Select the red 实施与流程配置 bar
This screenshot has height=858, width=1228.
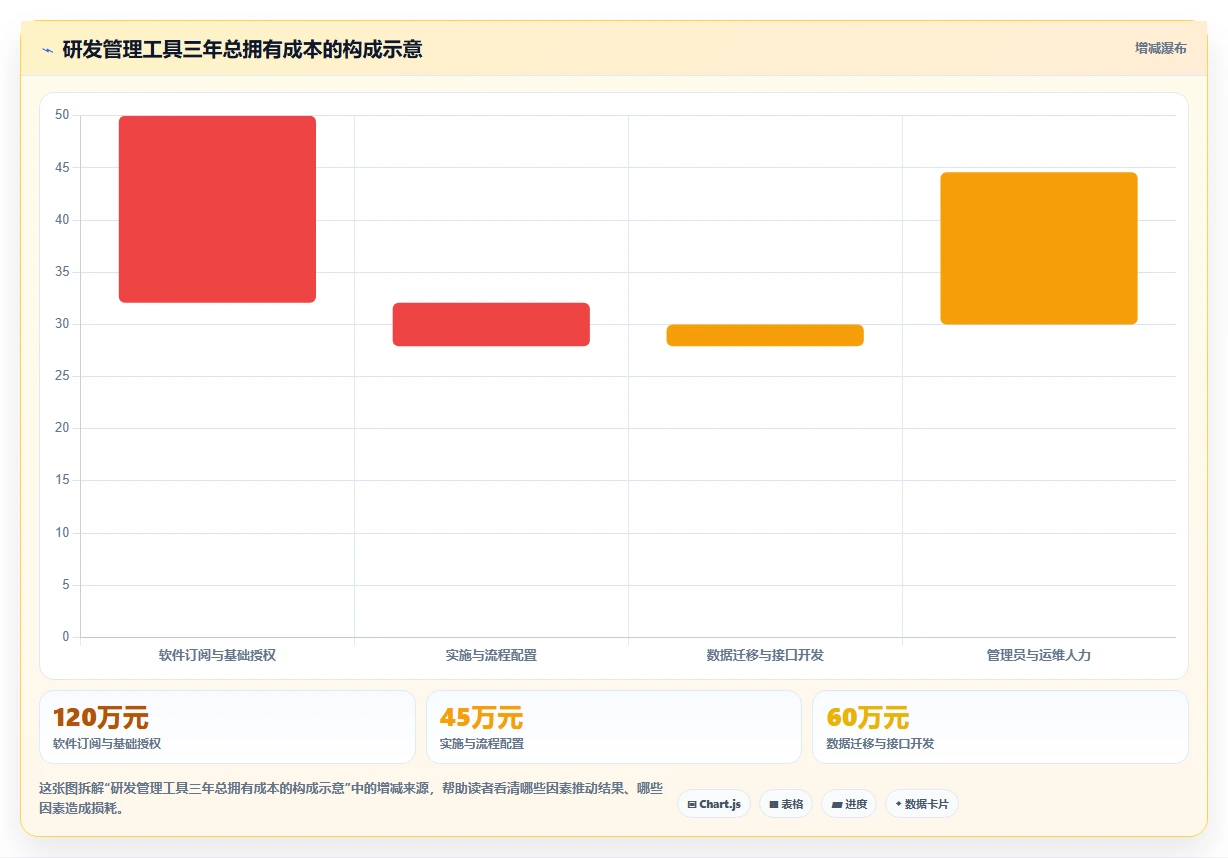pyautogui.click(x=491, y=324)
